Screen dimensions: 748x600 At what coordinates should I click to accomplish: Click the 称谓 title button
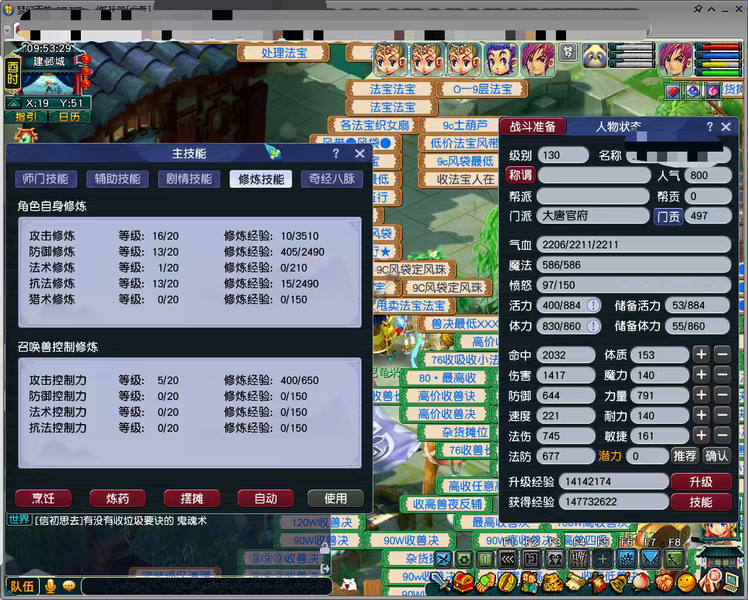click(x=520, y=175)
